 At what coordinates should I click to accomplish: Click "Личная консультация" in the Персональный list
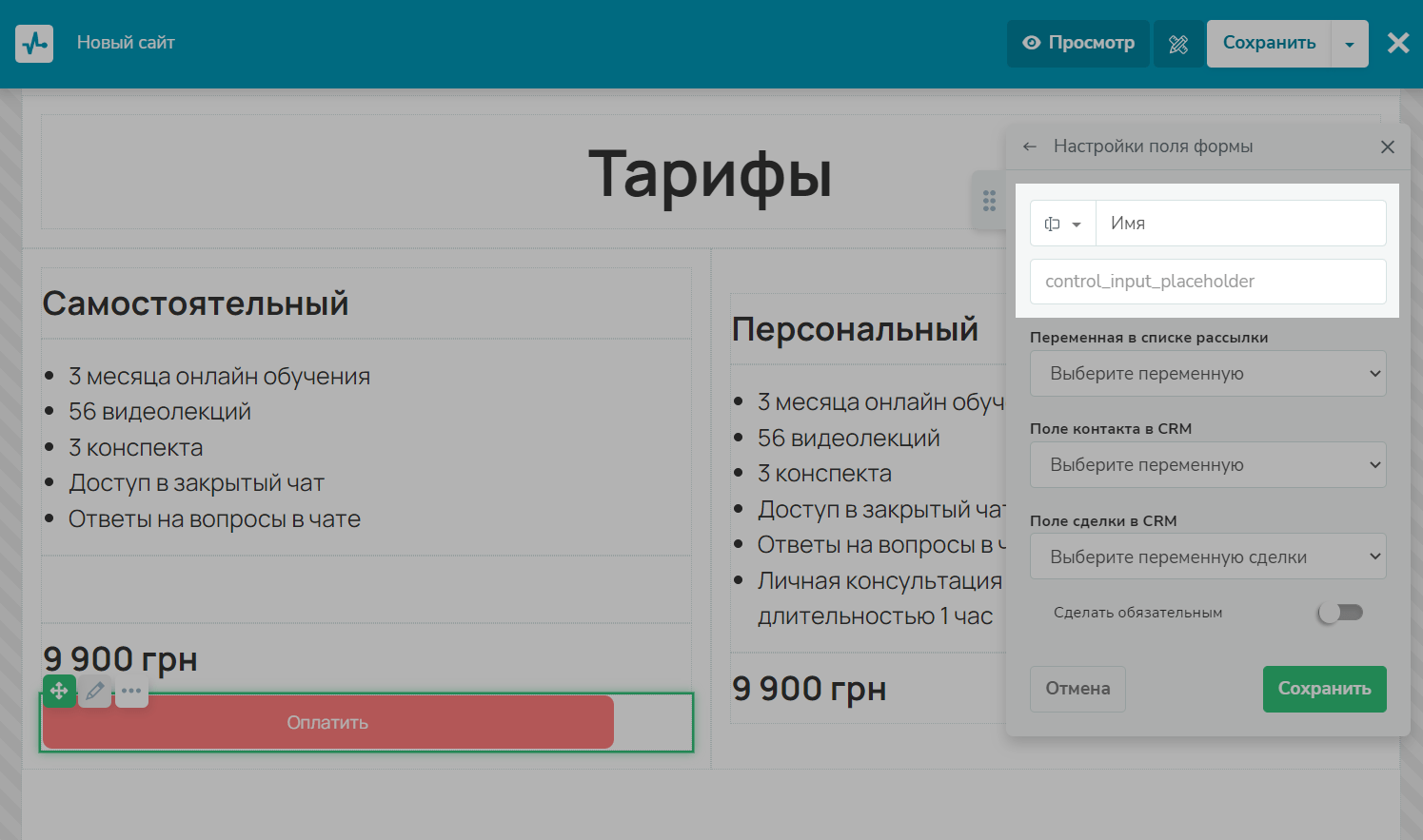[x=879, y=581]
